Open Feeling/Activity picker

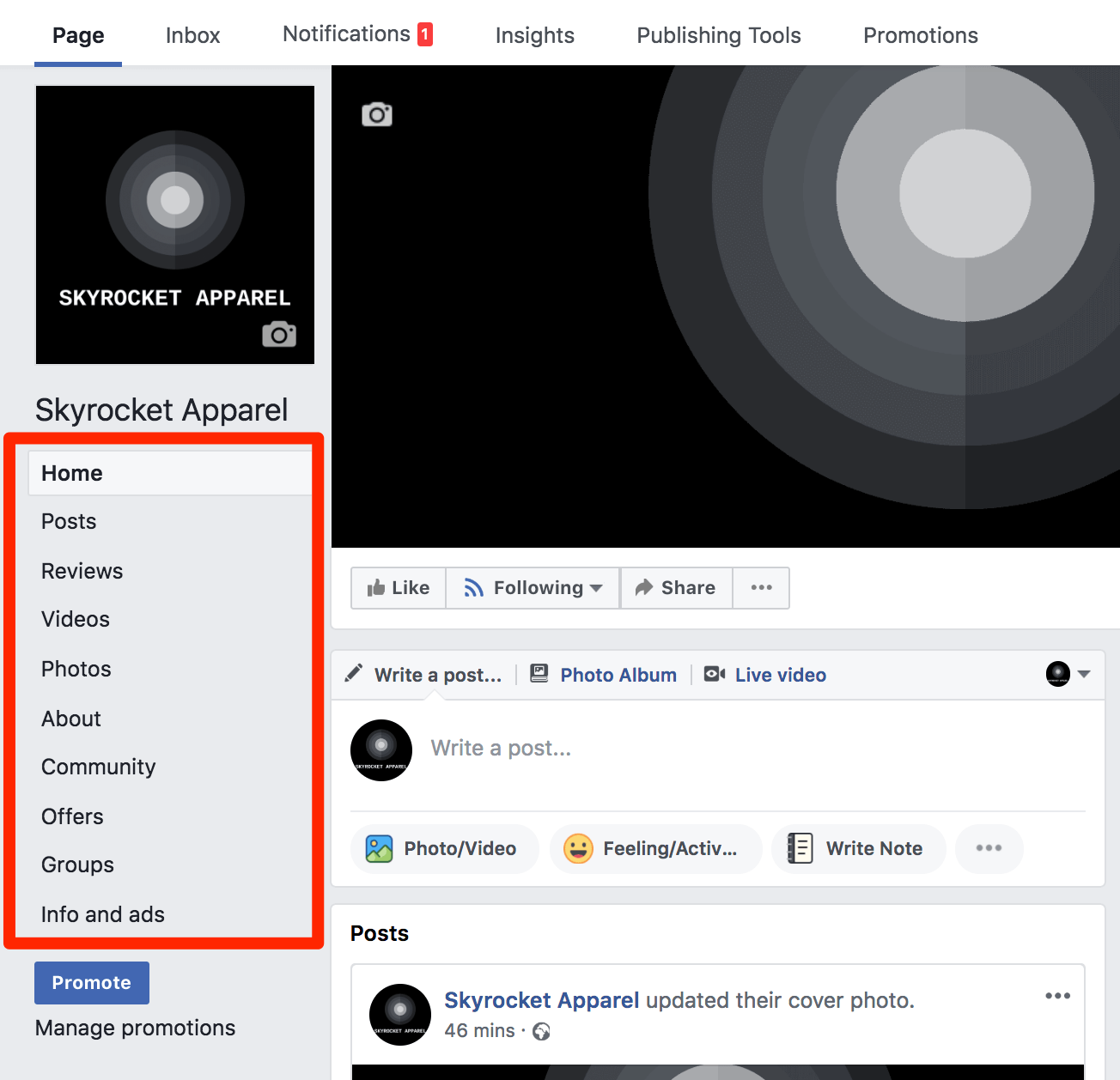(654, 848)
